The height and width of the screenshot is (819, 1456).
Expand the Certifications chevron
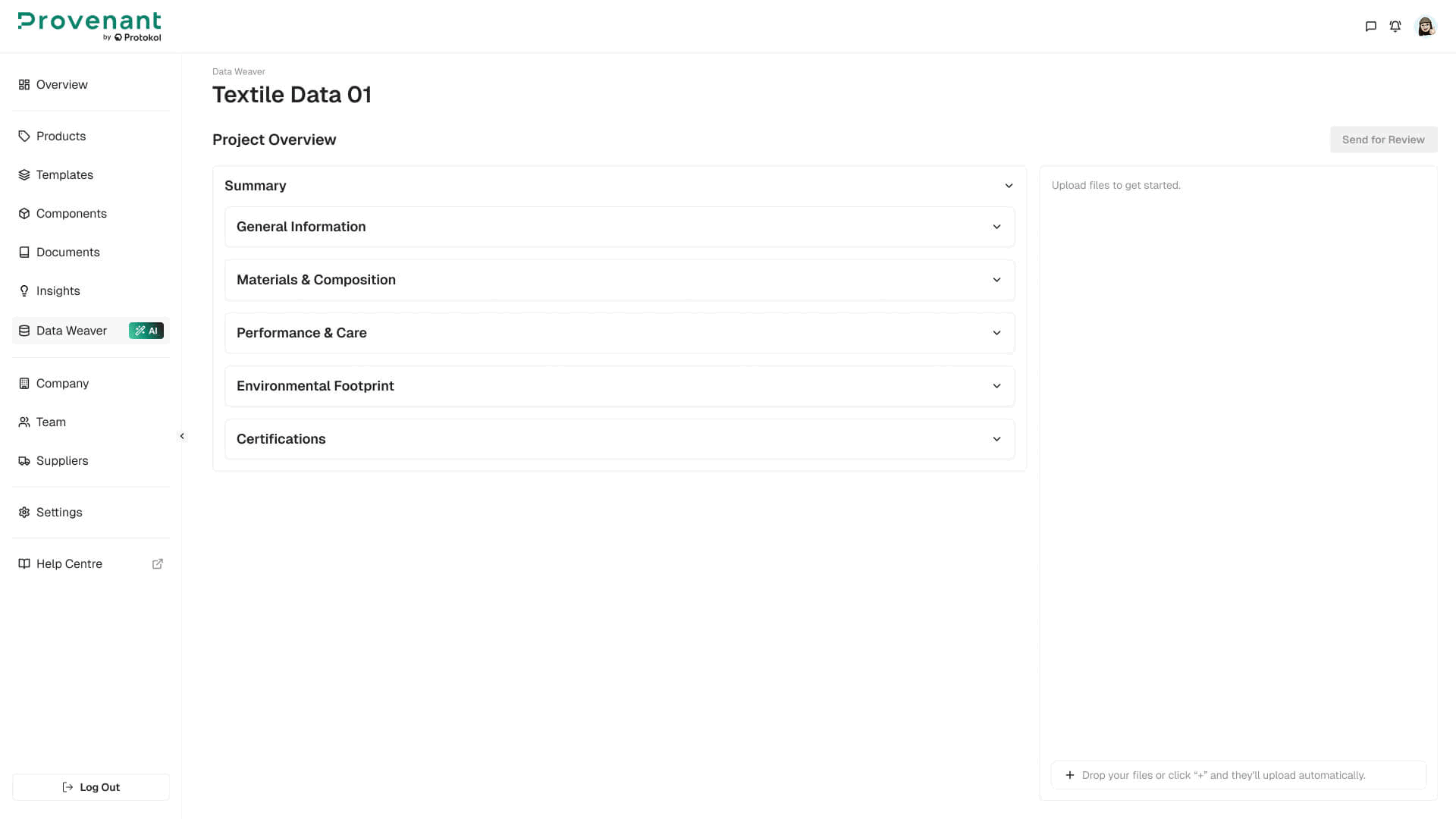pos(996,439)
